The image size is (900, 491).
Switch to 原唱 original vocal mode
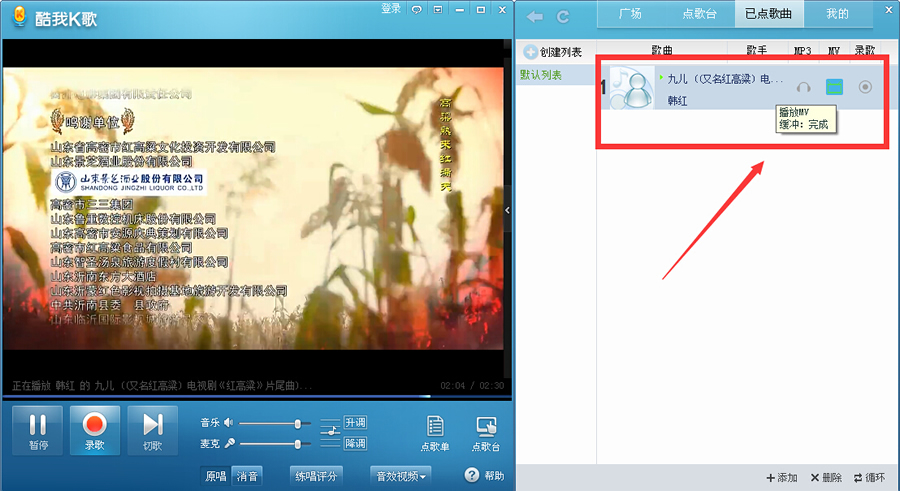pos(215,476)
